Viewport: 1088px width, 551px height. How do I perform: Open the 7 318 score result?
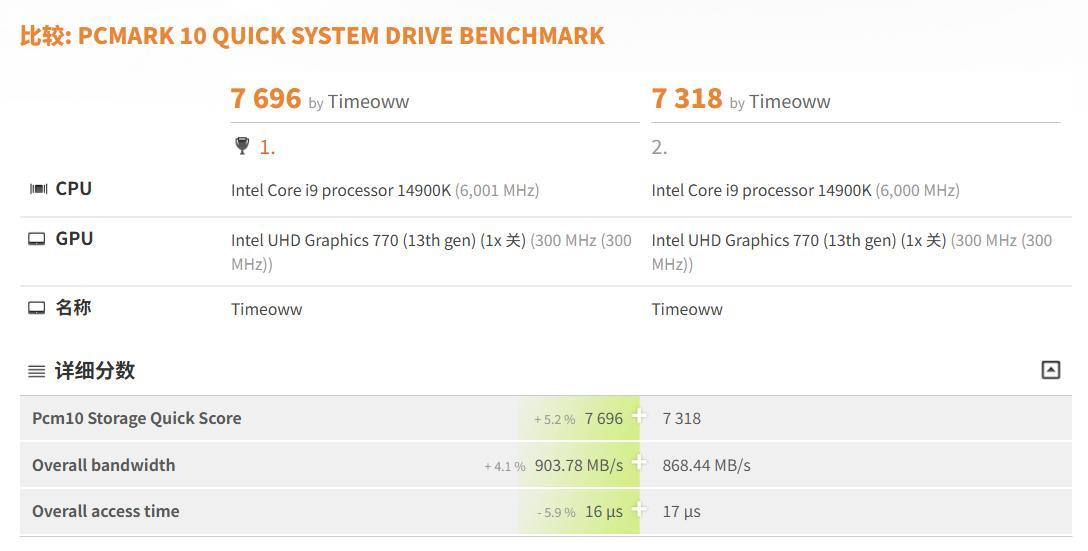point(686,99)
